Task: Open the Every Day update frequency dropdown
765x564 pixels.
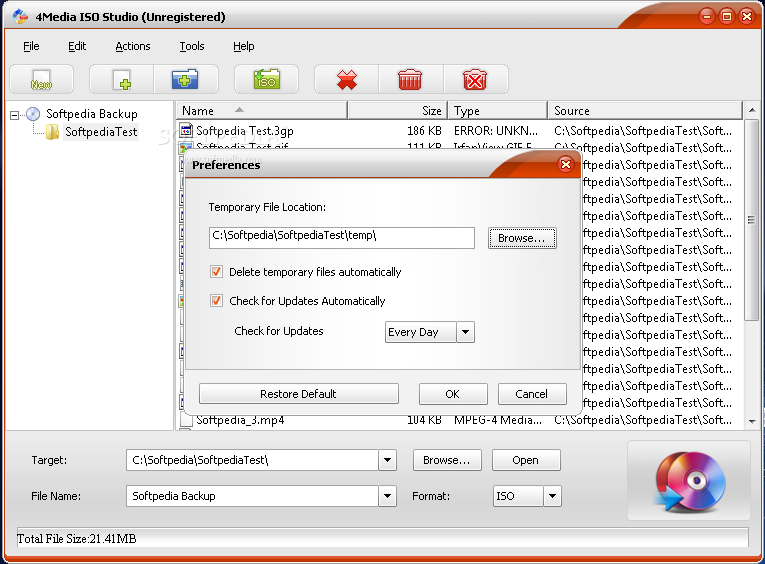Action: [465, 332]
